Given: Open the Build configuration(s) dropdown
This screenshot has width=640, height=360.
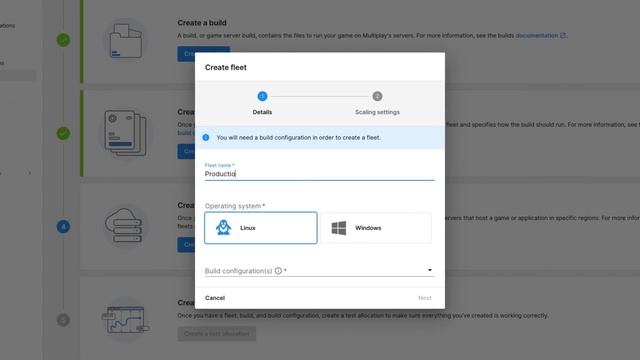Looking at the screenshot, I should [320, 271].
